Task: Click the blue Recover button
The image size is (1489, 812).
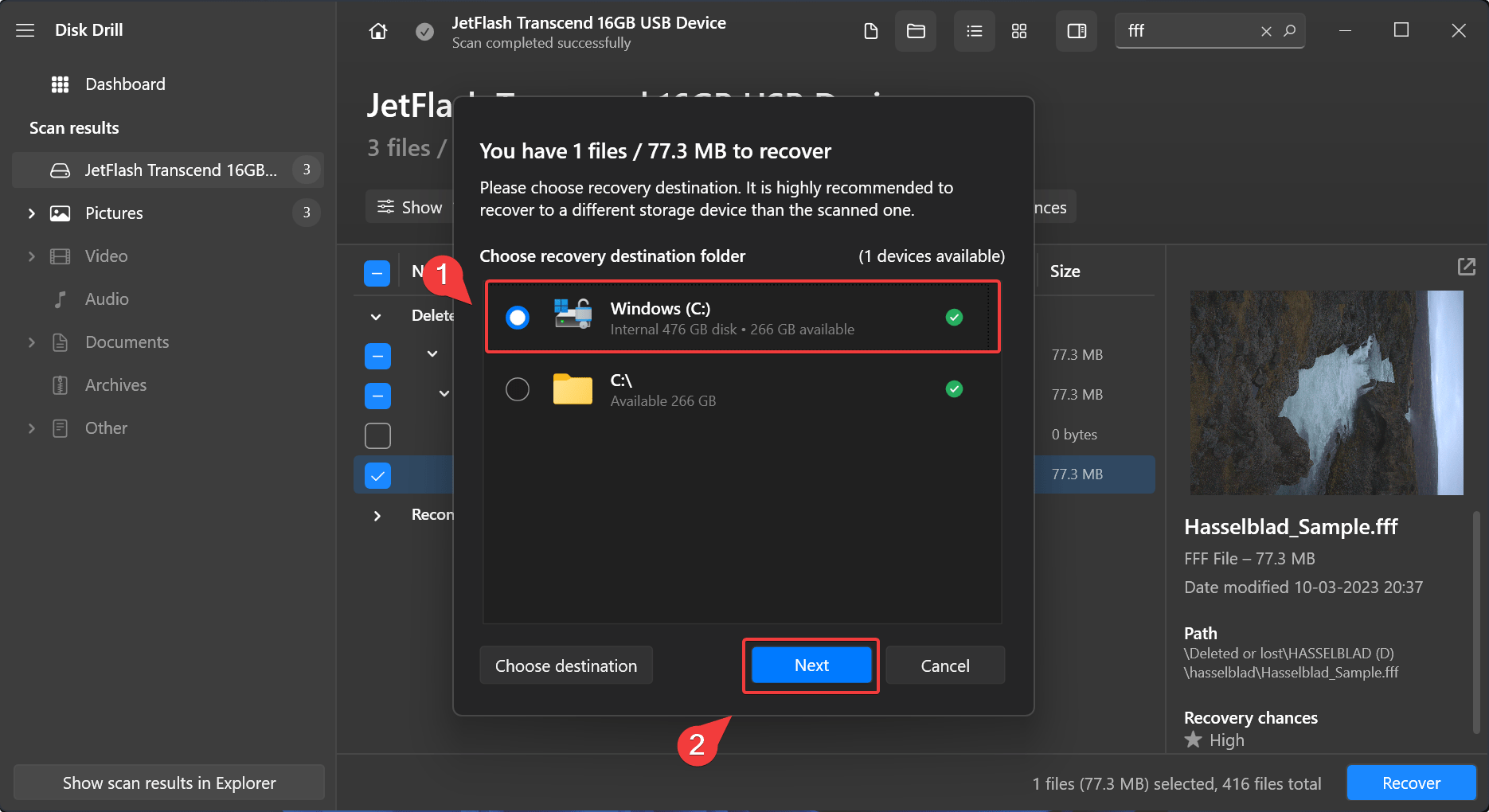Action: tap(1411, 783)
